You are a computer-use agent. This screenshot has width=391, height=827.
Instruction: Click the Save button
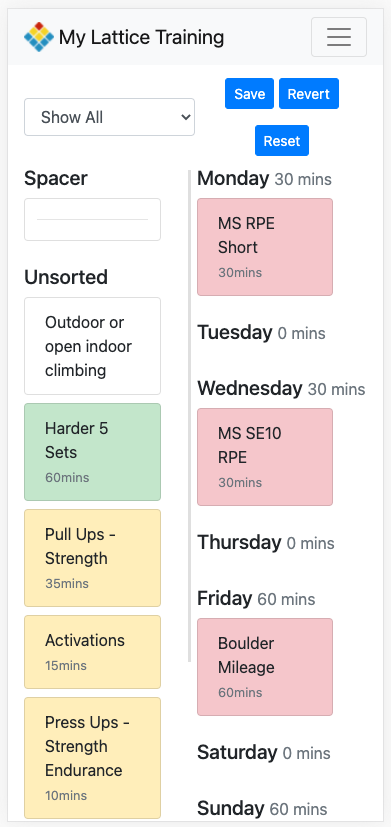250,94
